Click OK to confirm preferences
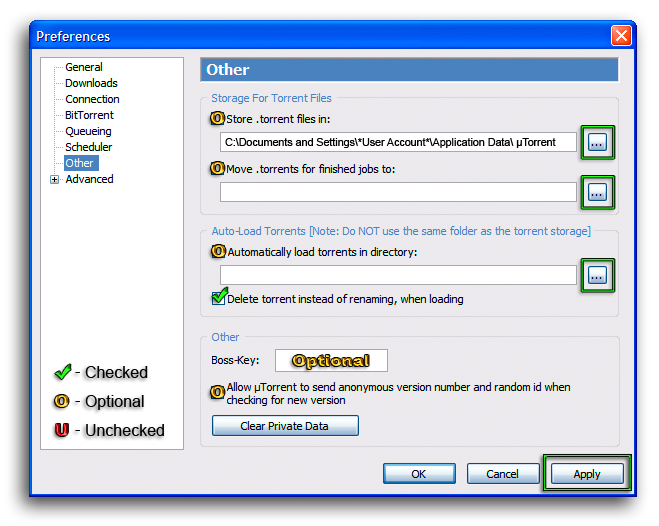659x526 pixels. 419,474
